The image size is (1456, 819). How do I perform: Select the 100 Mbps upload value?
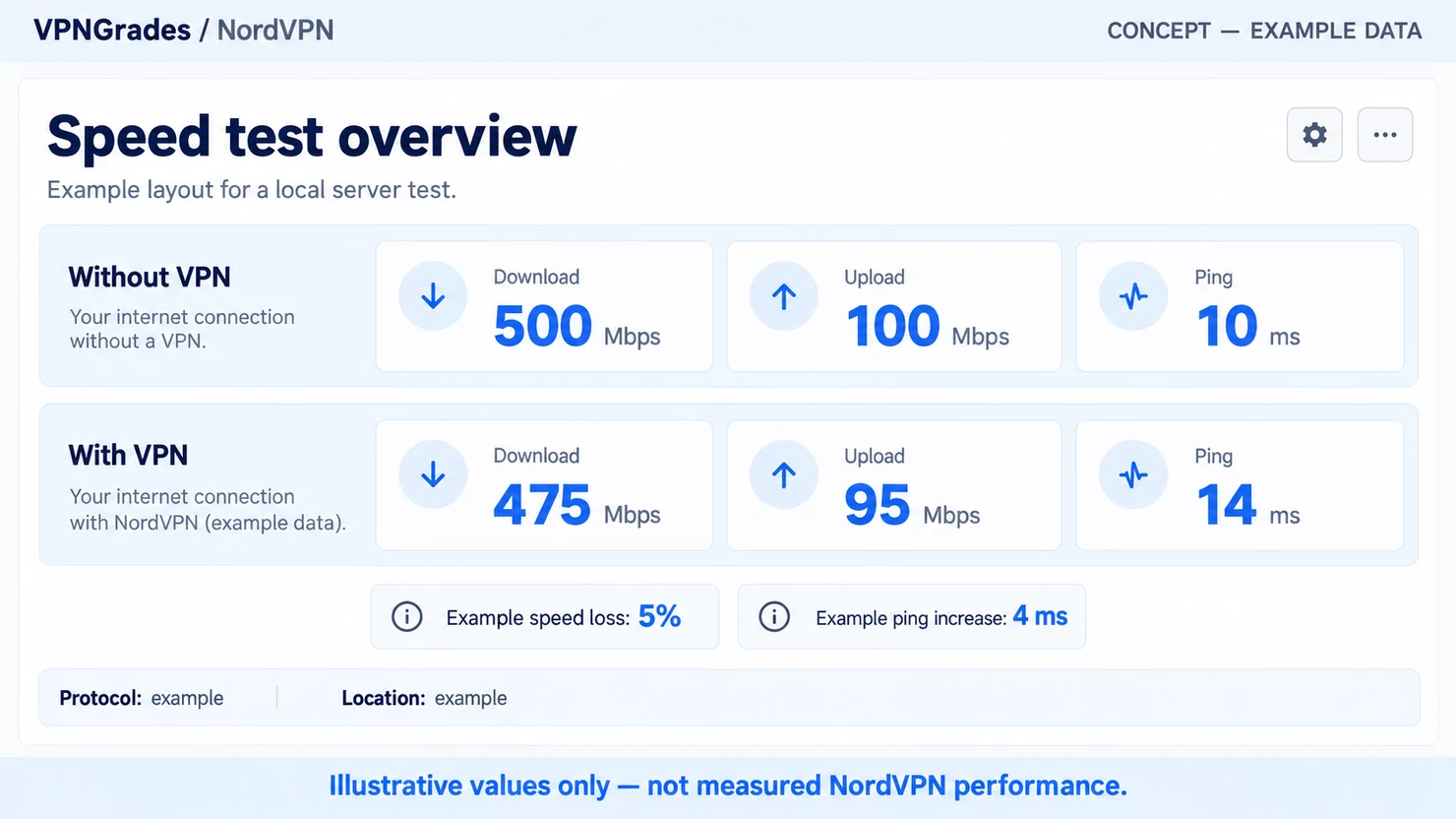927,327
